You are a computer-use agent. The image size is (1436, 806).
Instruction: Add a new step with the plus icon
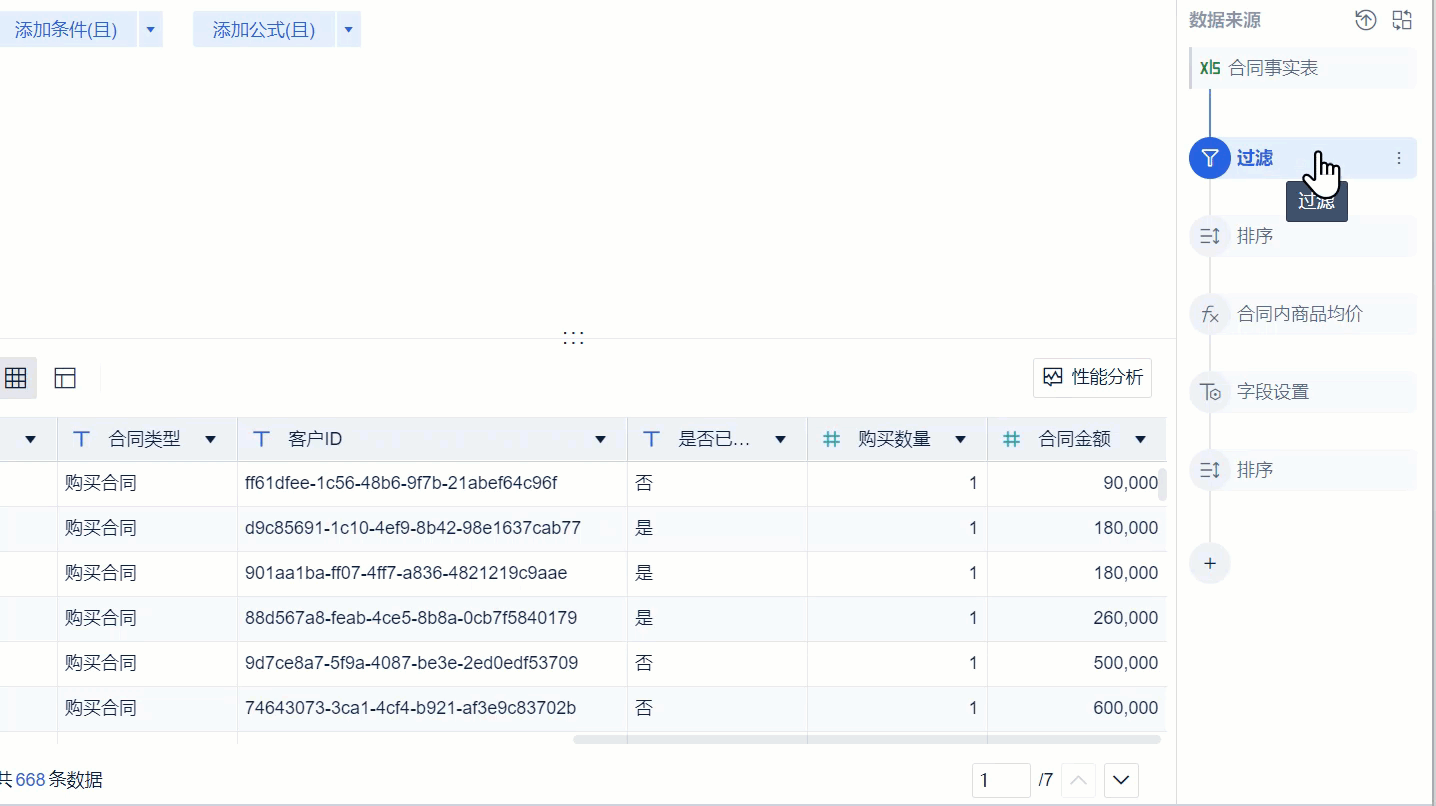[1210, 563]
